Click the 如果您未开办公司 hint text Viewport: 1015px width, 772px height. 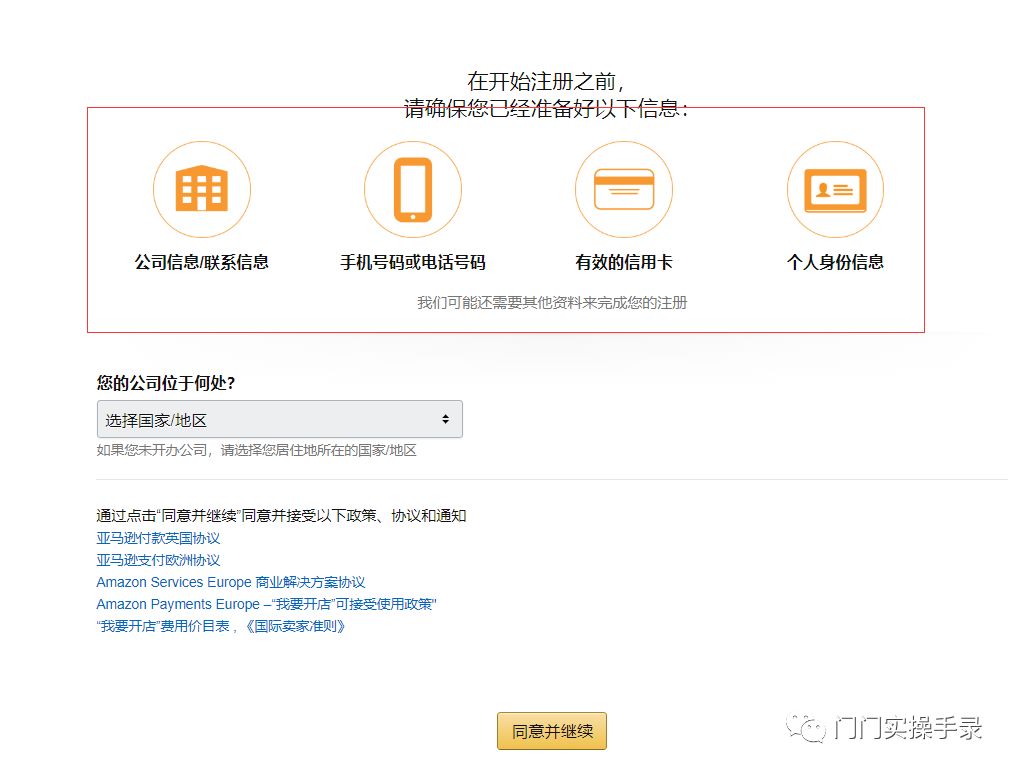[256, 450]
